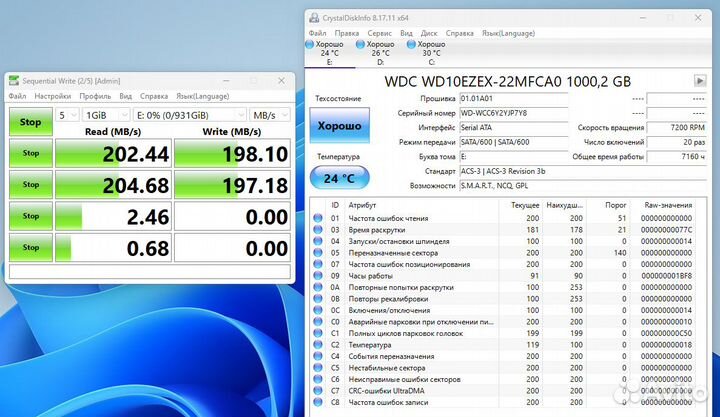720x417 pixels.
Task: Click the CrystalDiskInfo title bar app icon
Action: click(x=314, y=18)
